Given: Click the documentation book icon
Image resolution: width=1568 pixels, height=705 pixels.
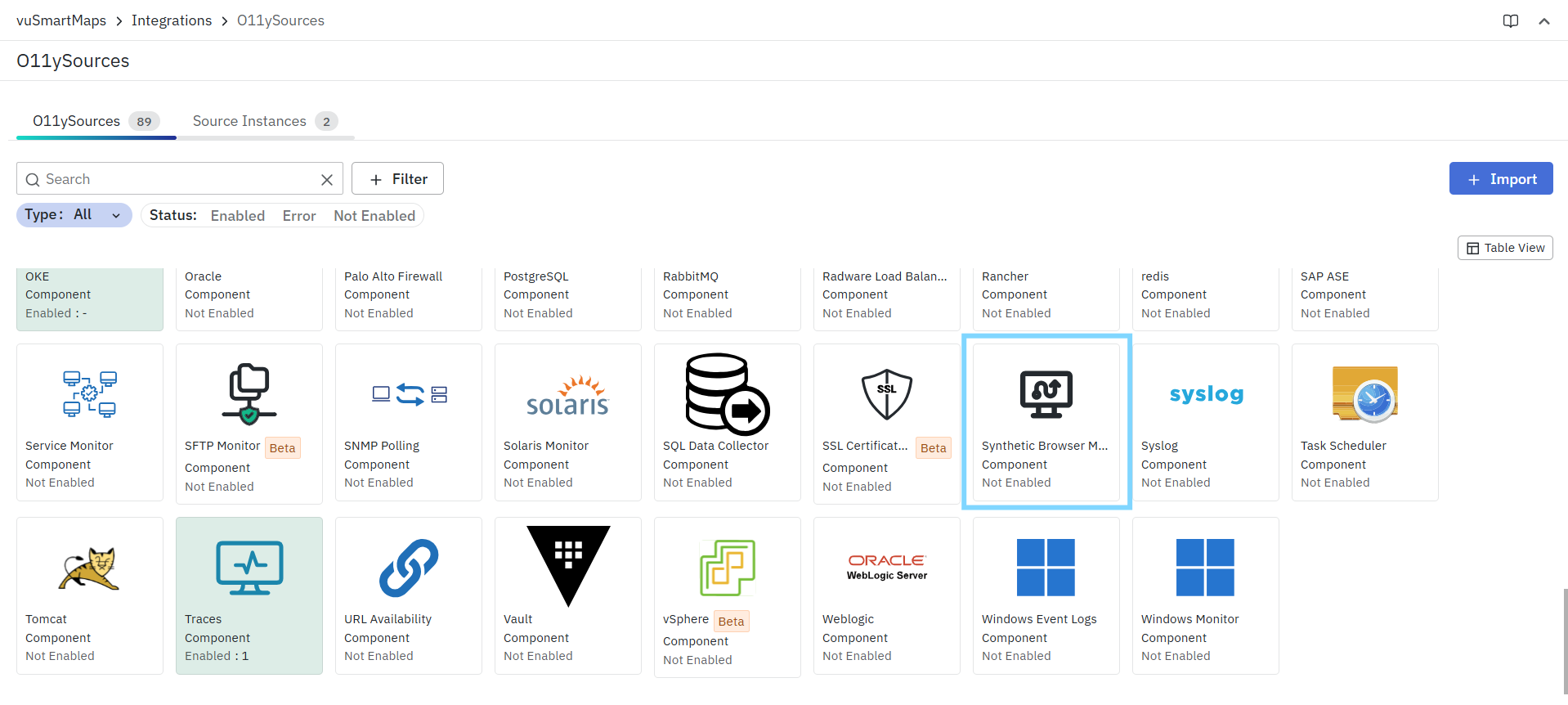Looking at the screenshot, I should click(x=1511, y=21).
